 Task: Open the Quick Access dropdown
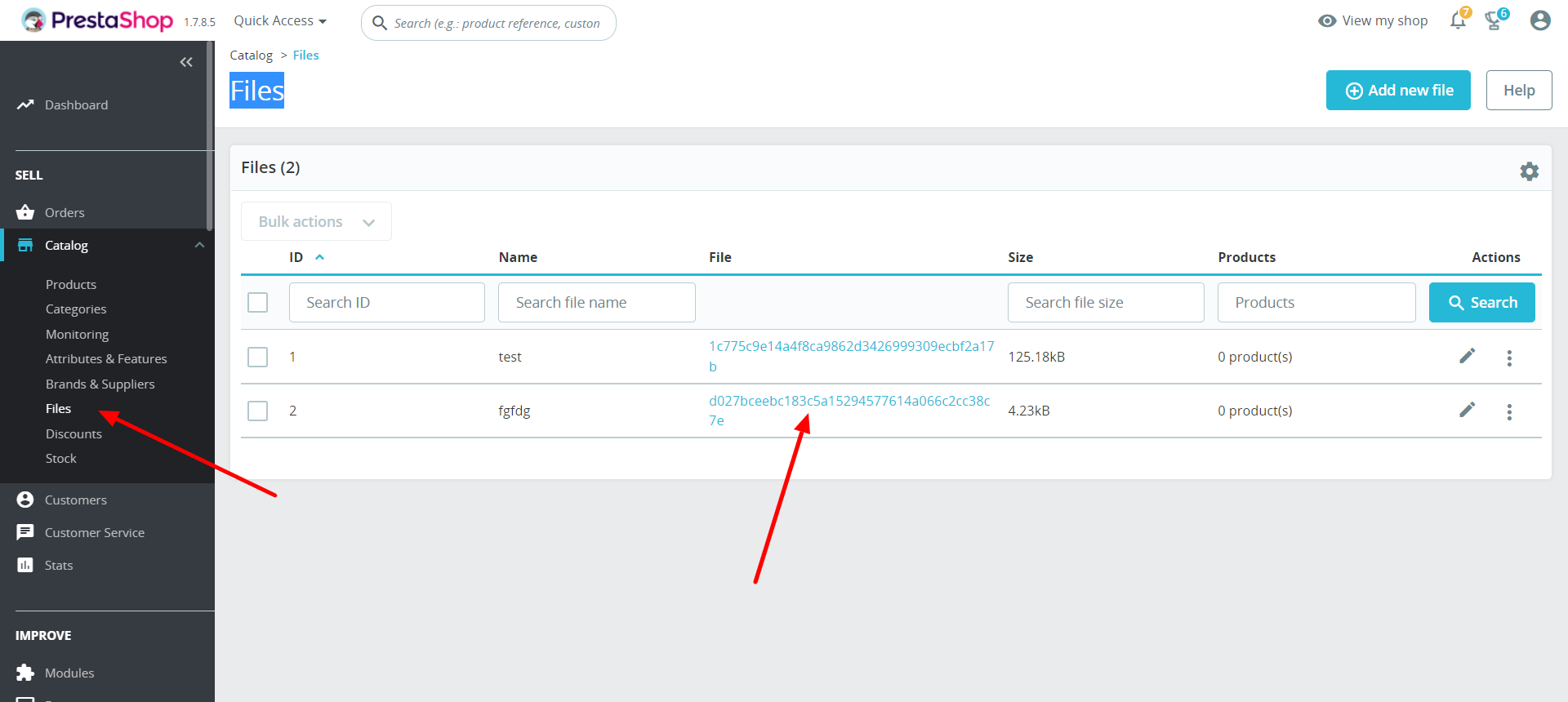(280, 20)
